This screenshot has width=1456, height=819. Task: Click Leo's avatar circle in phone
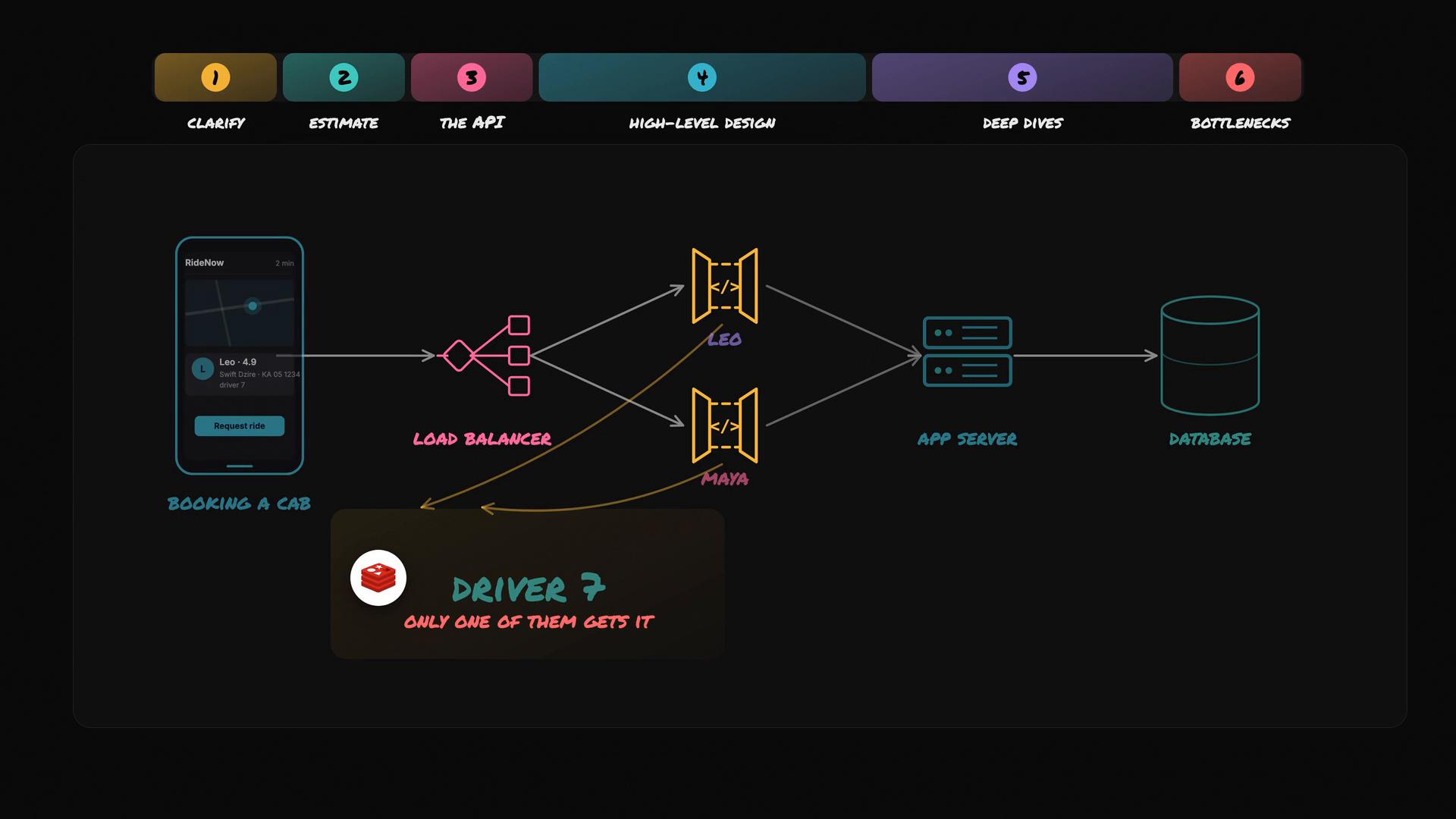(202, 369)
